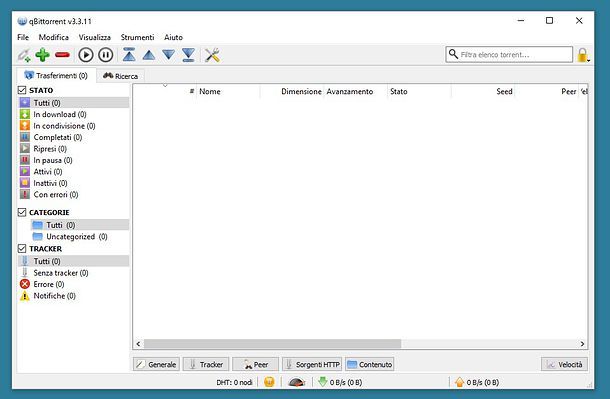This screenshot has height=399, width=610.
Task: Filter by Attivi (0)
Action: tap(74, 172)
